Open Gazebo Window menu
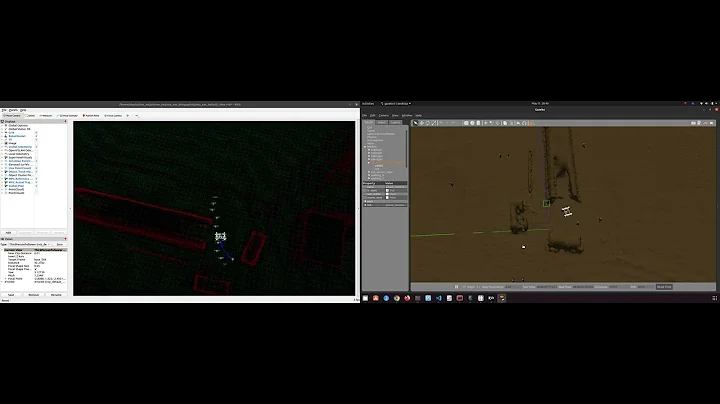The width and height of the screenshot is (720, 404). [407, 115]
